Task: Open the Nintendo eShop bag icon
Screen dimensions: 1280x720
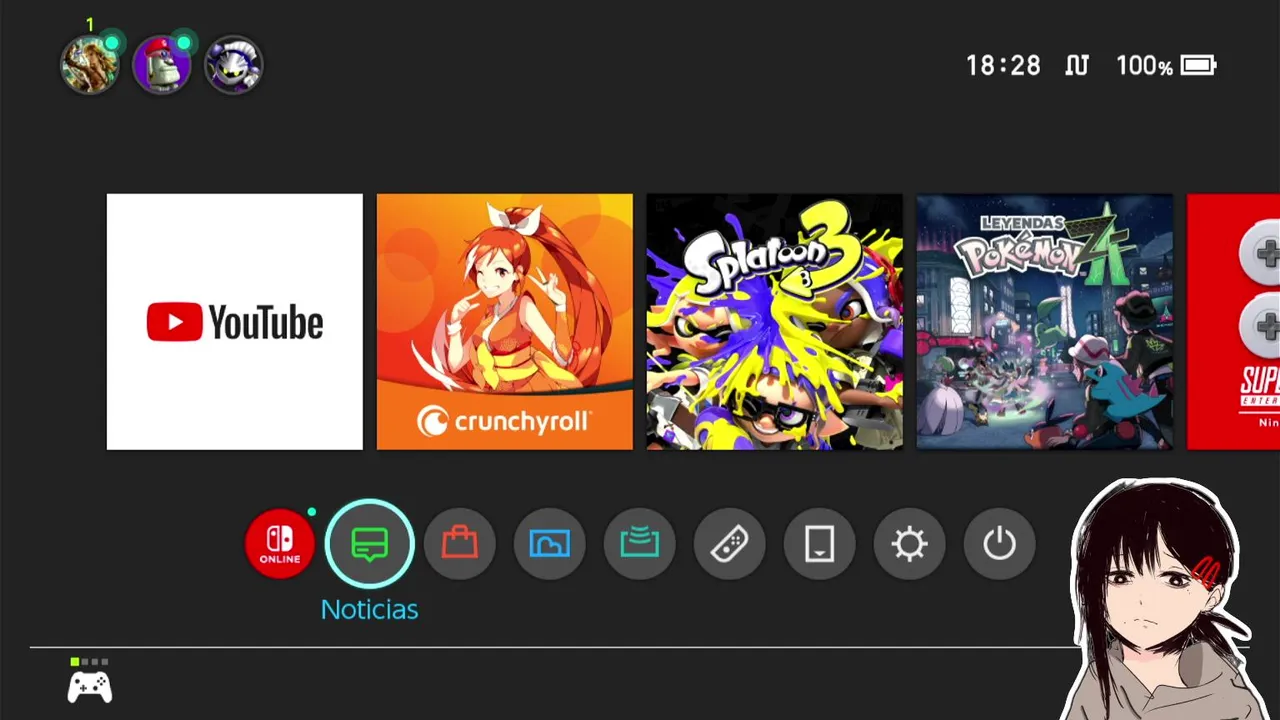Action: tap(460, 544)
